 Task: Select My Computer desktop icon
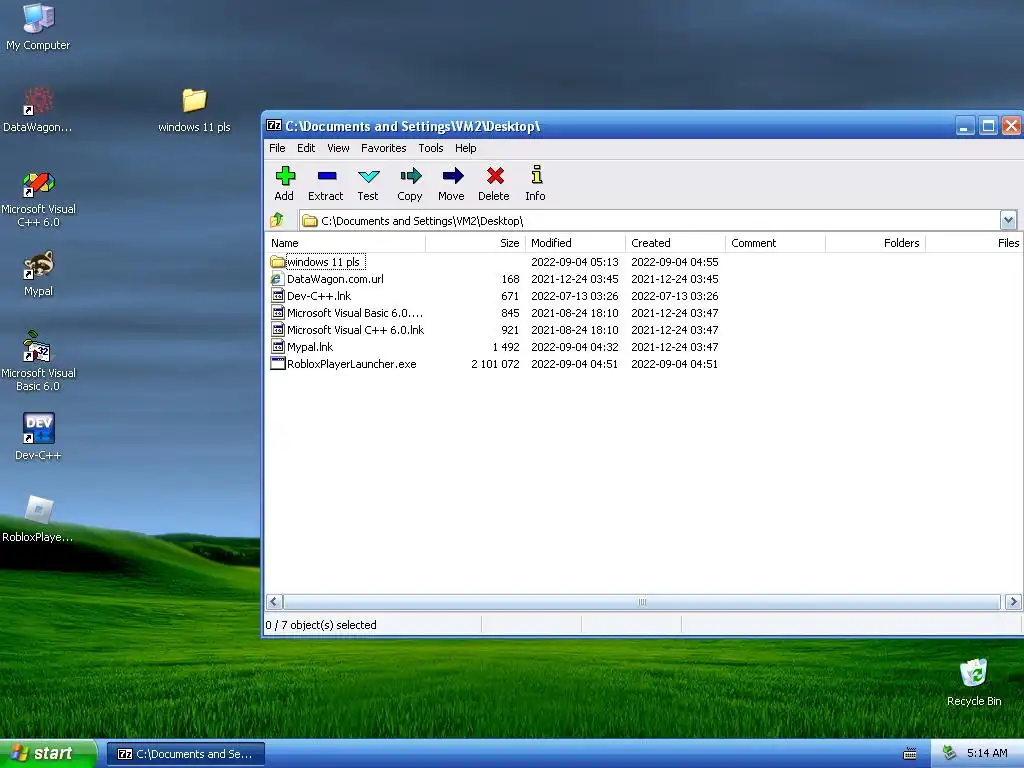pyautogui.click(x=38, y=26)
